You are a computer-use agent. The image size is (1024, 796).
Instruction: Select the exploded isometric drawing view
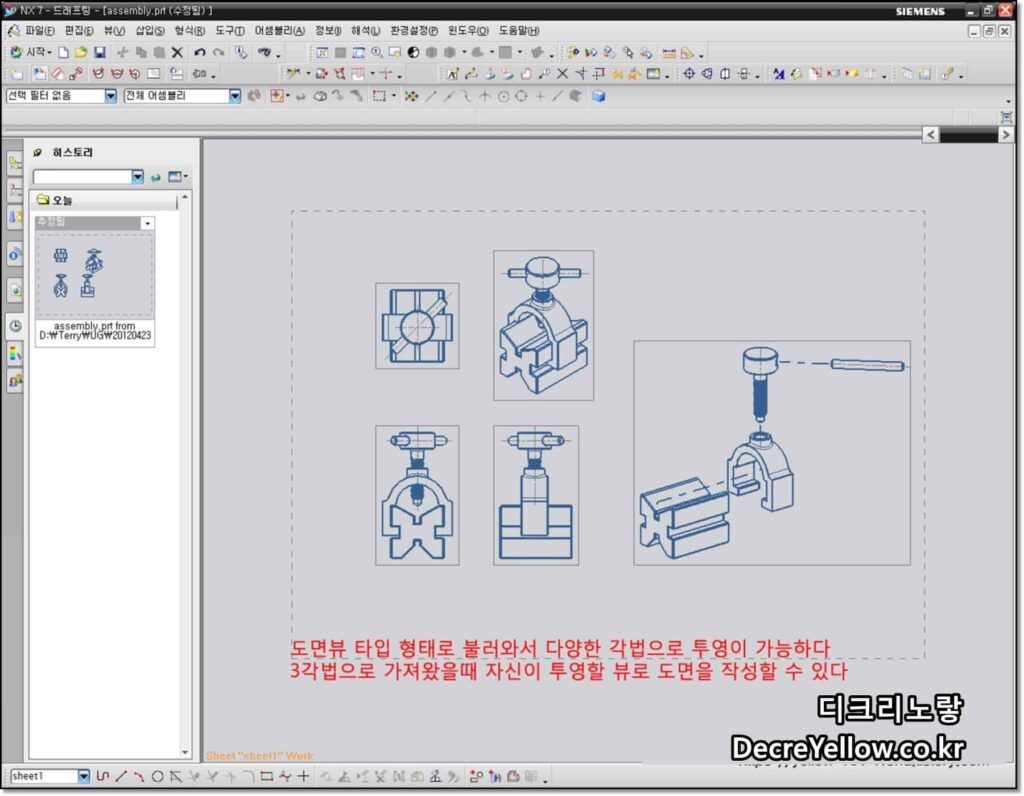pyautogui.click(x=772, y=453)
